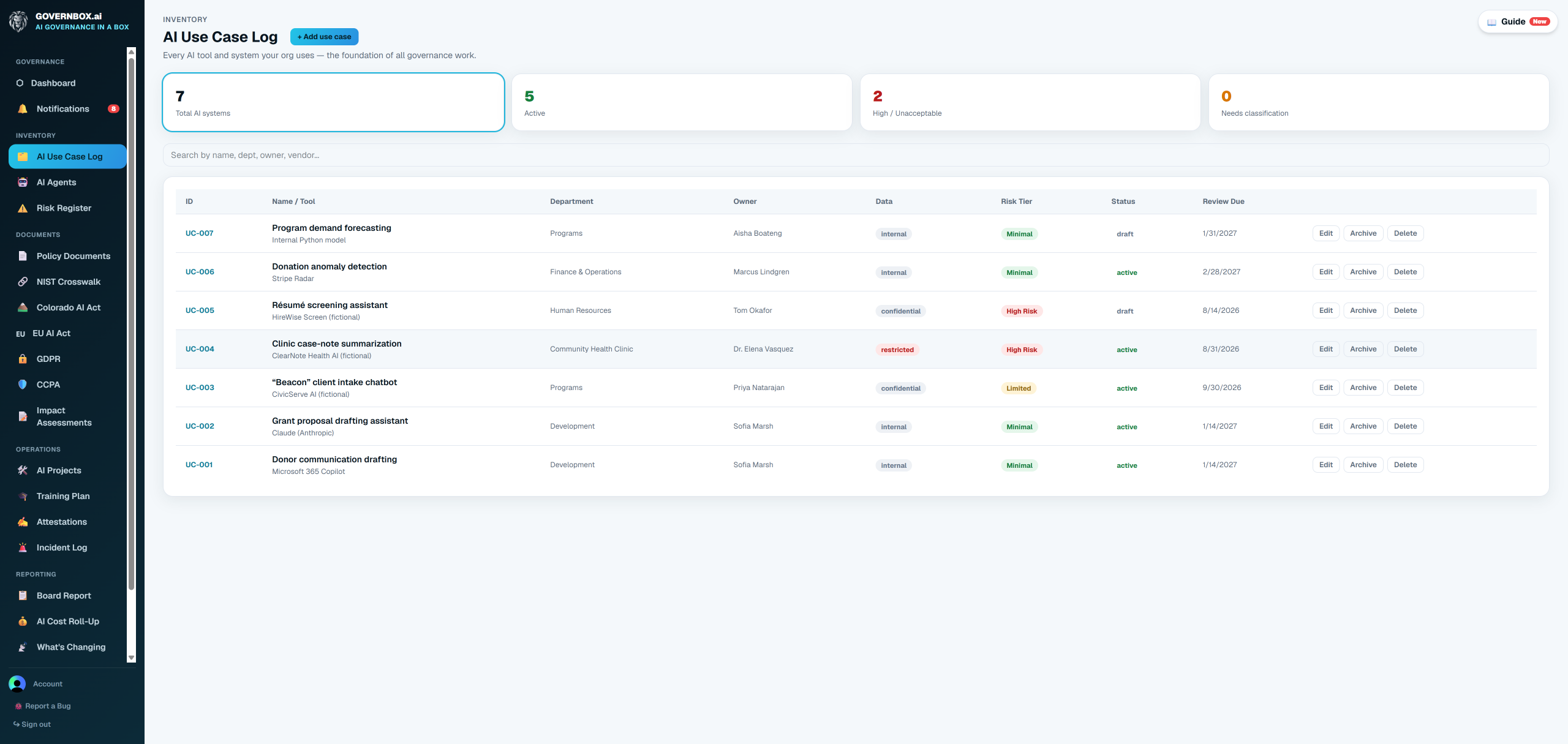Open the Notifications bell icon
This screenshot has height=744, width=1568.
pos(23,109)
